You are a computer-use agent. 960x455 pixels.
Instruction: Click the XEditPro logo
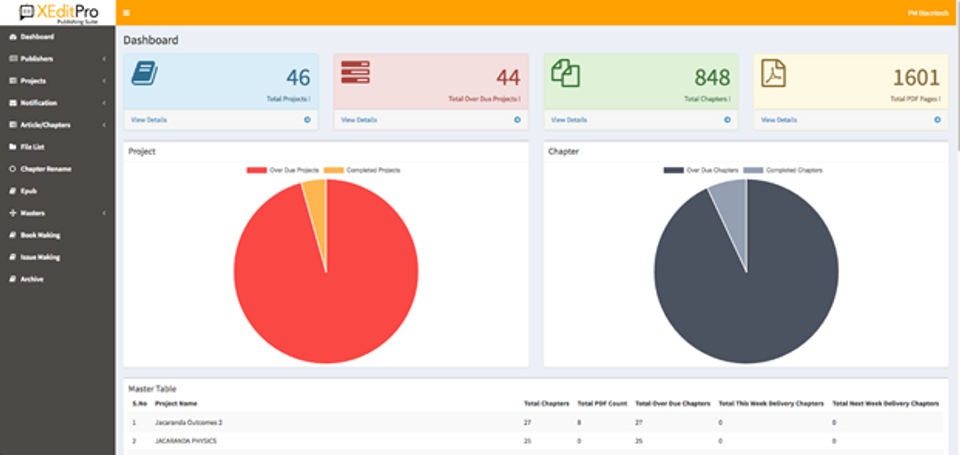tap(58, 12)
